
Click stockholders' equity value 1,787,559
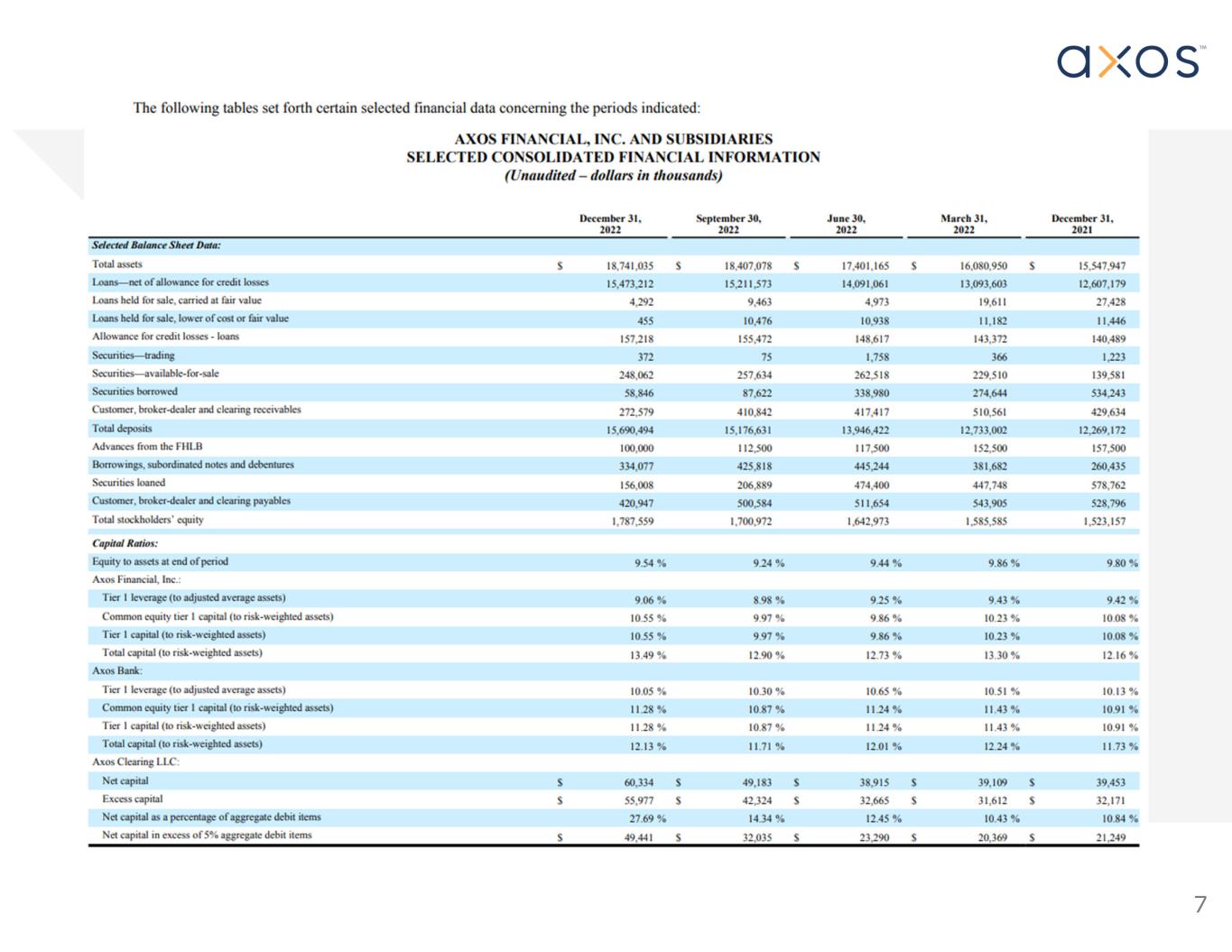(633, 522)
